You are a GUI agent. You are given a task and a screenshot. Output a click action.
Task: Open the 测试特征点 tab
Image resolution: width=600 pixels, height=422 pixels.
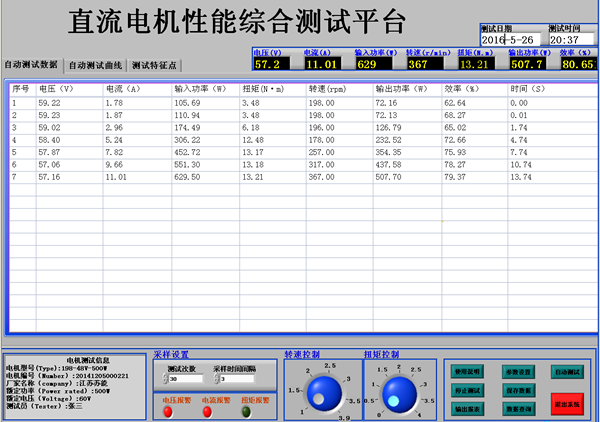[155, 65]
